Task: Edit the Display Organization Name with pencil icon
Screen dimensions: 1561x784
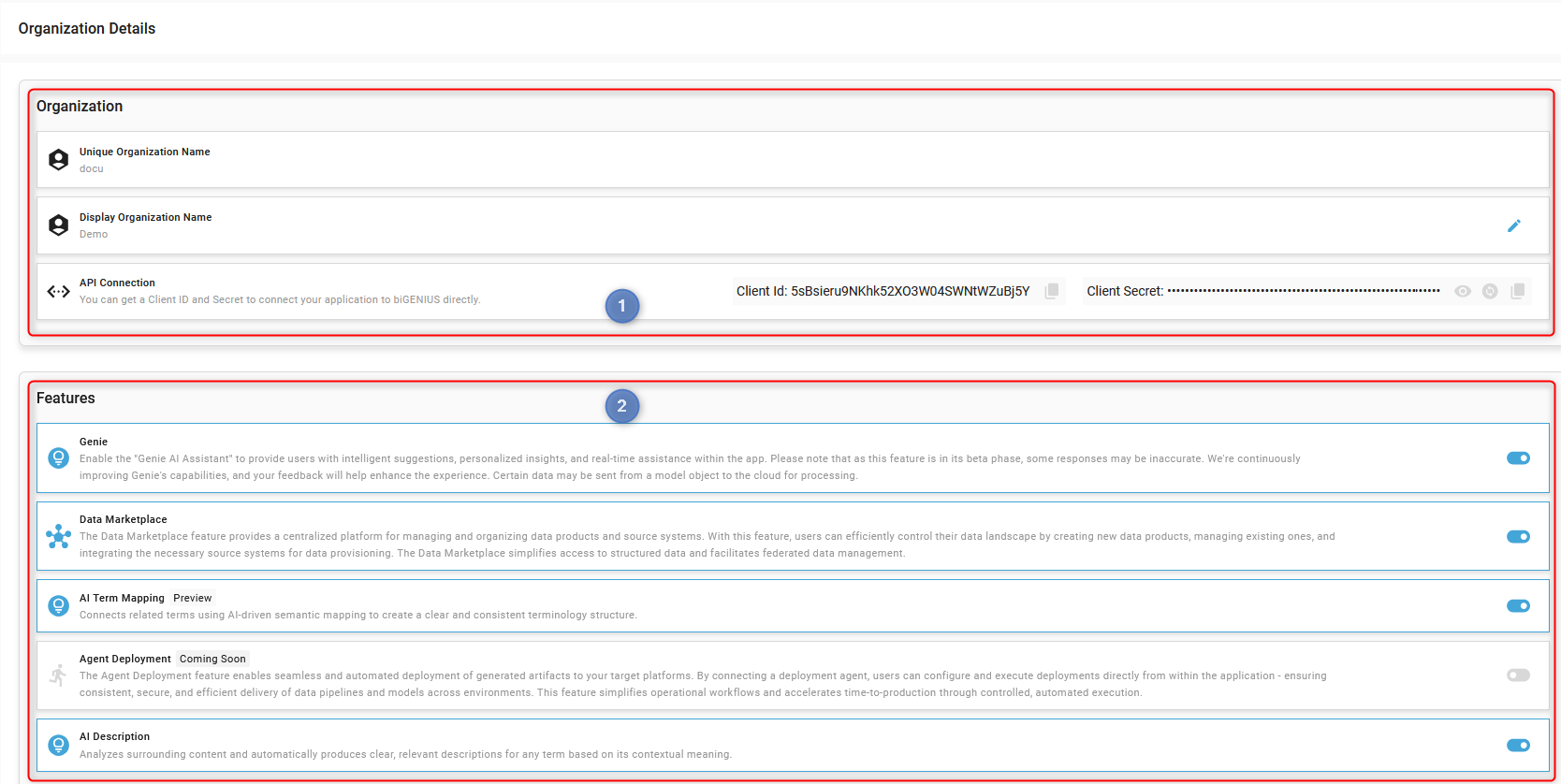Action: coord(1513,225)
